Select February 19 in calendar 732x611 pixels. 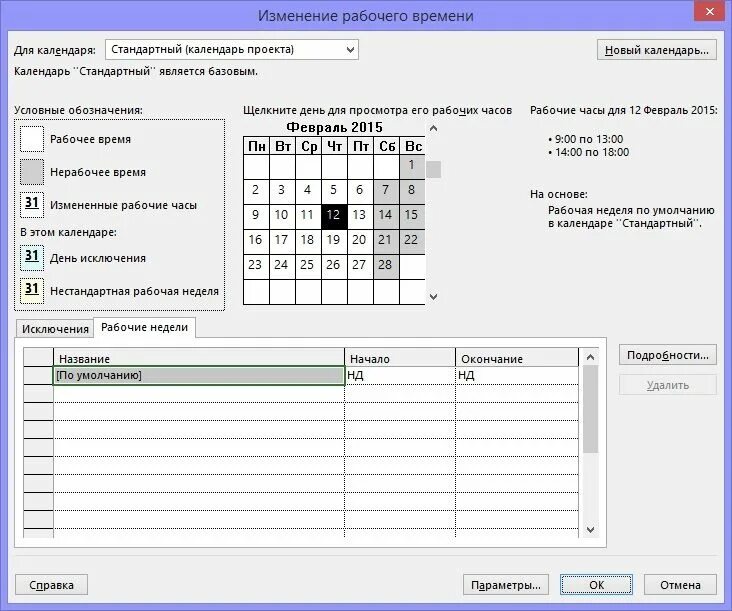click(333, 240)
